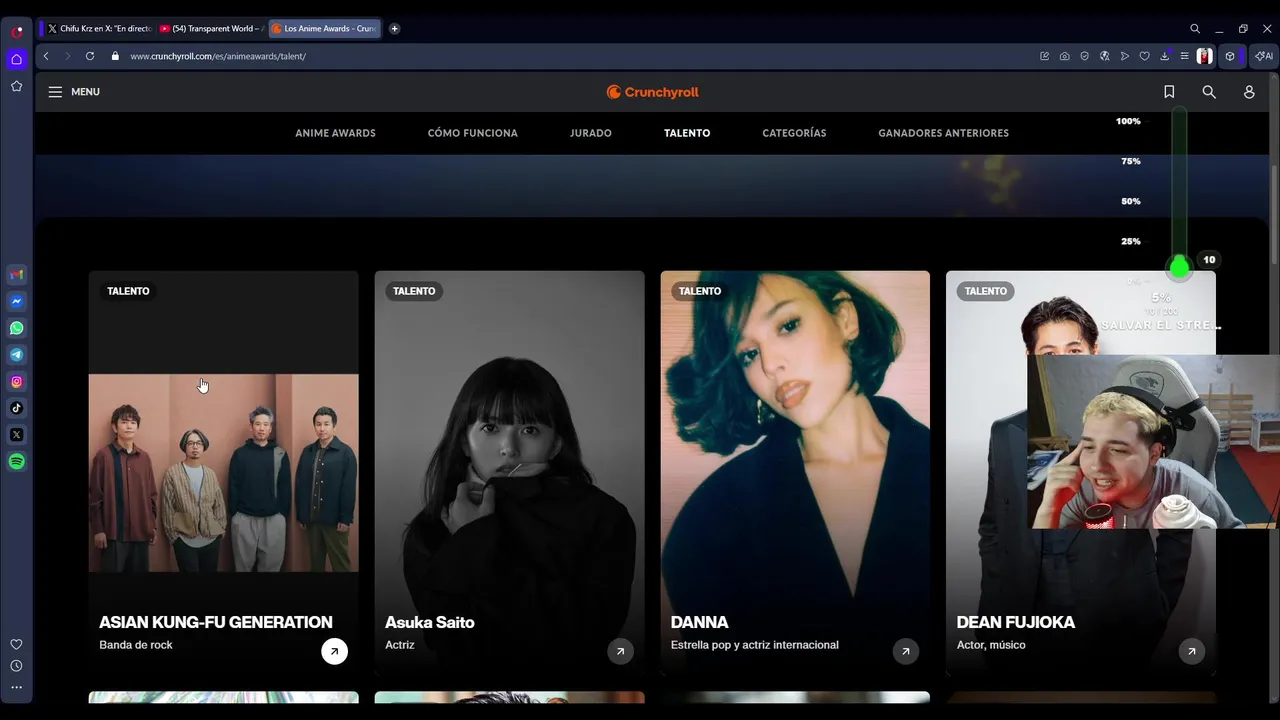The image size is (1280, 720).
Task: Open Crunchyroll site search magnifier
Action: 1209,92
